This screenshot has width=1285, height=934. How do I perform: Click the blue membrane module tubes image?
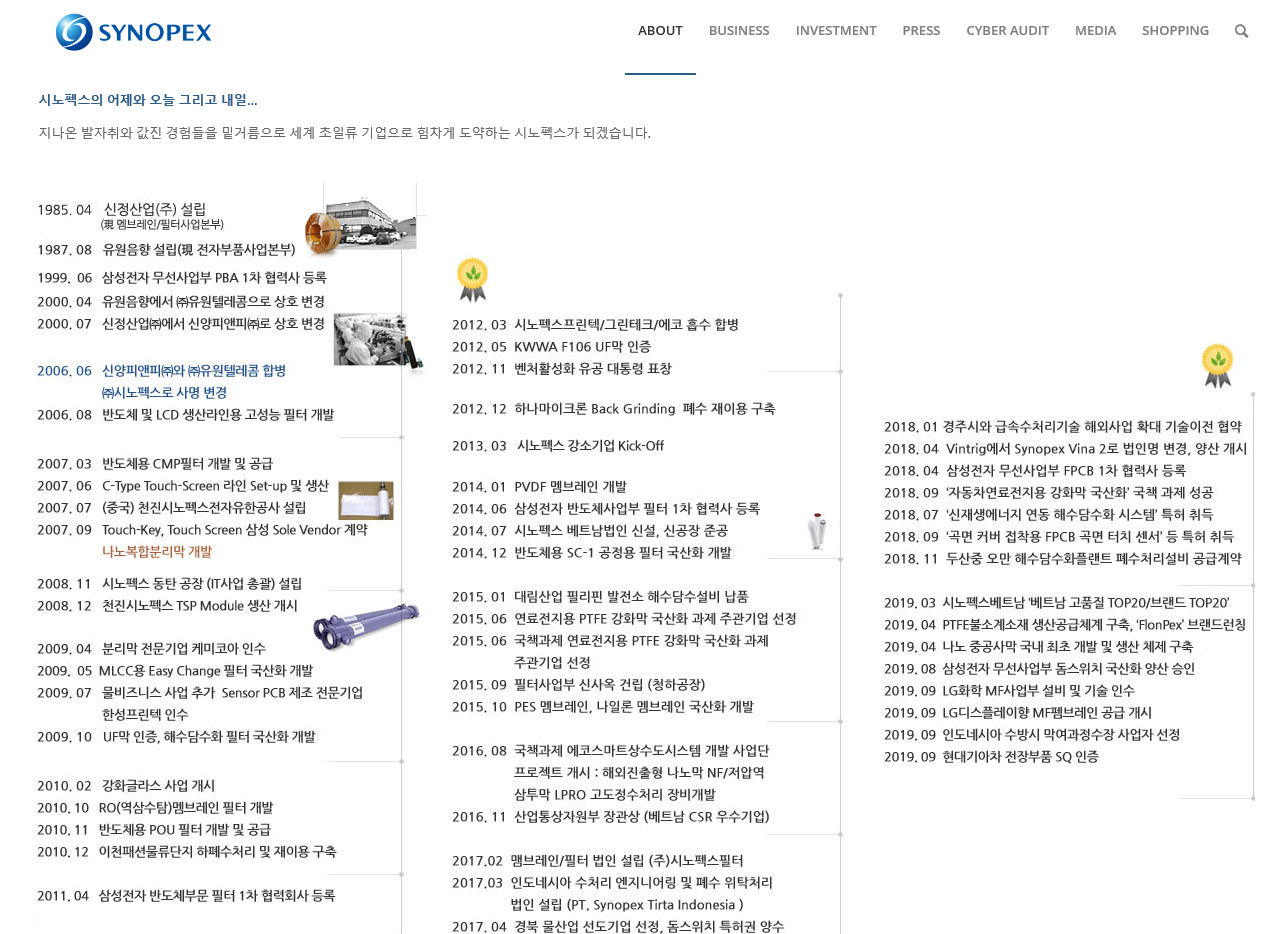click(x=364, y=625)
